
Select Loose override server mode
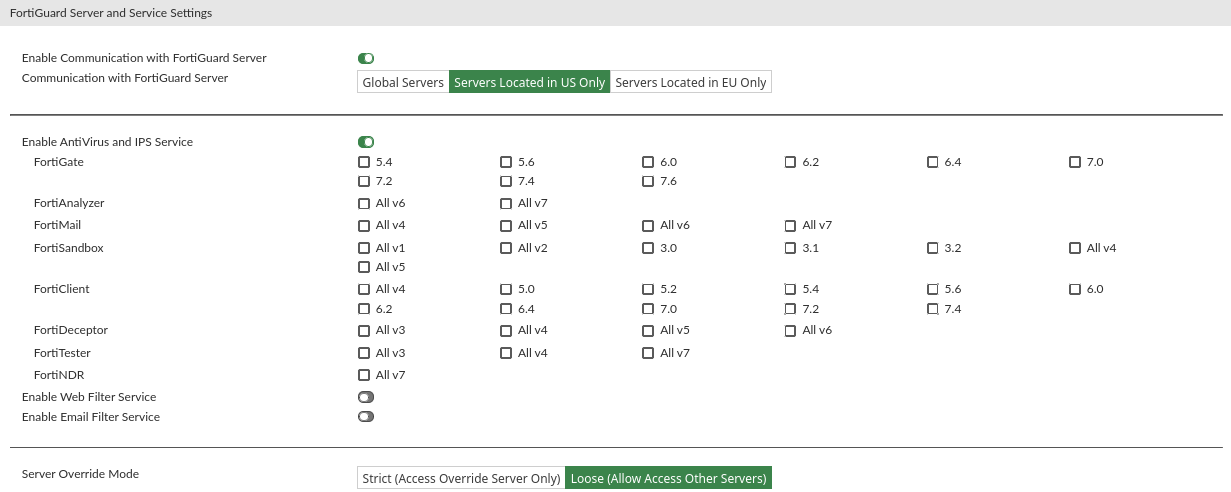tap(668, 479)
